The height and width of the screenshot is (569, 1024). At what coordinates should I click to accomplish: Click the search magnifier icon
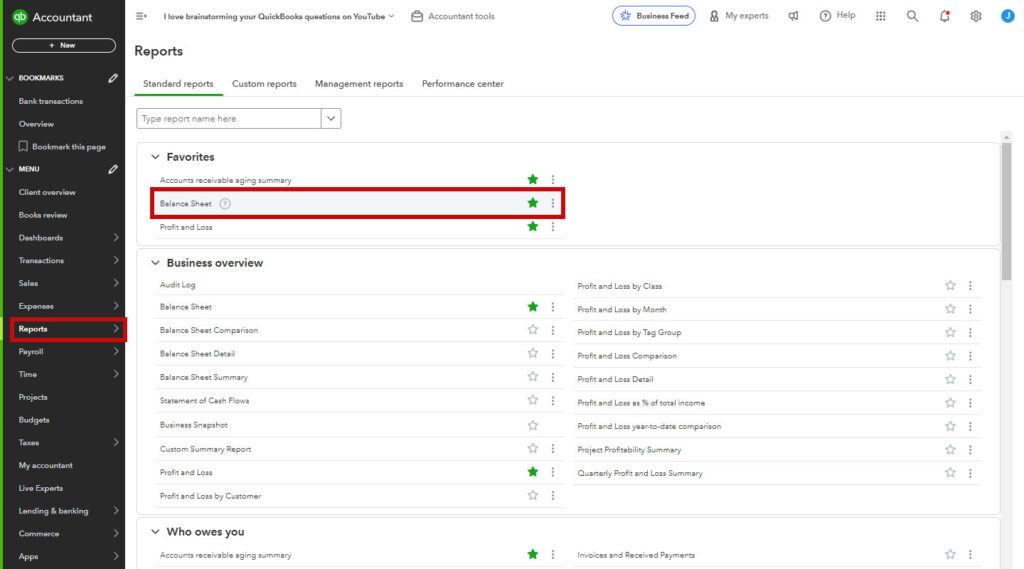click(912, 16)
